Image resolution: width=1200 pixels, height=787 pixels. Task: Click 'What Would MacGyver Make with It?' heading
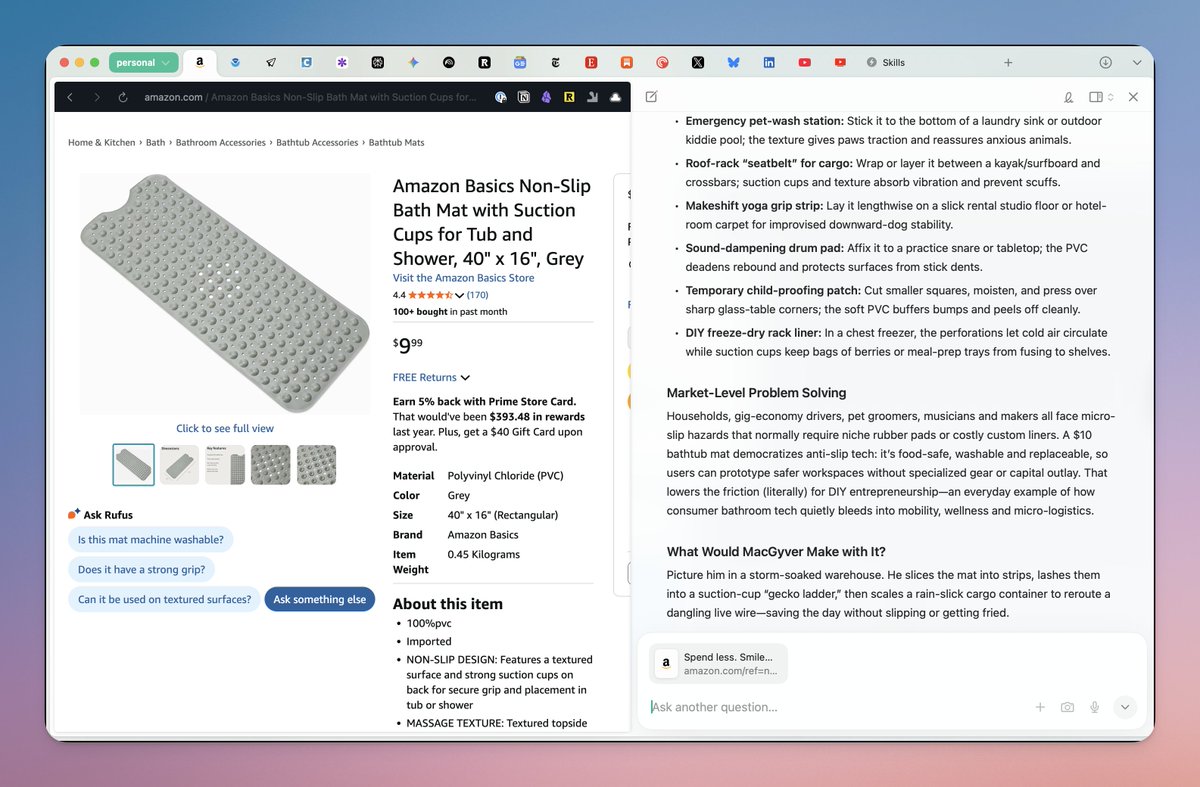(776, 552)
